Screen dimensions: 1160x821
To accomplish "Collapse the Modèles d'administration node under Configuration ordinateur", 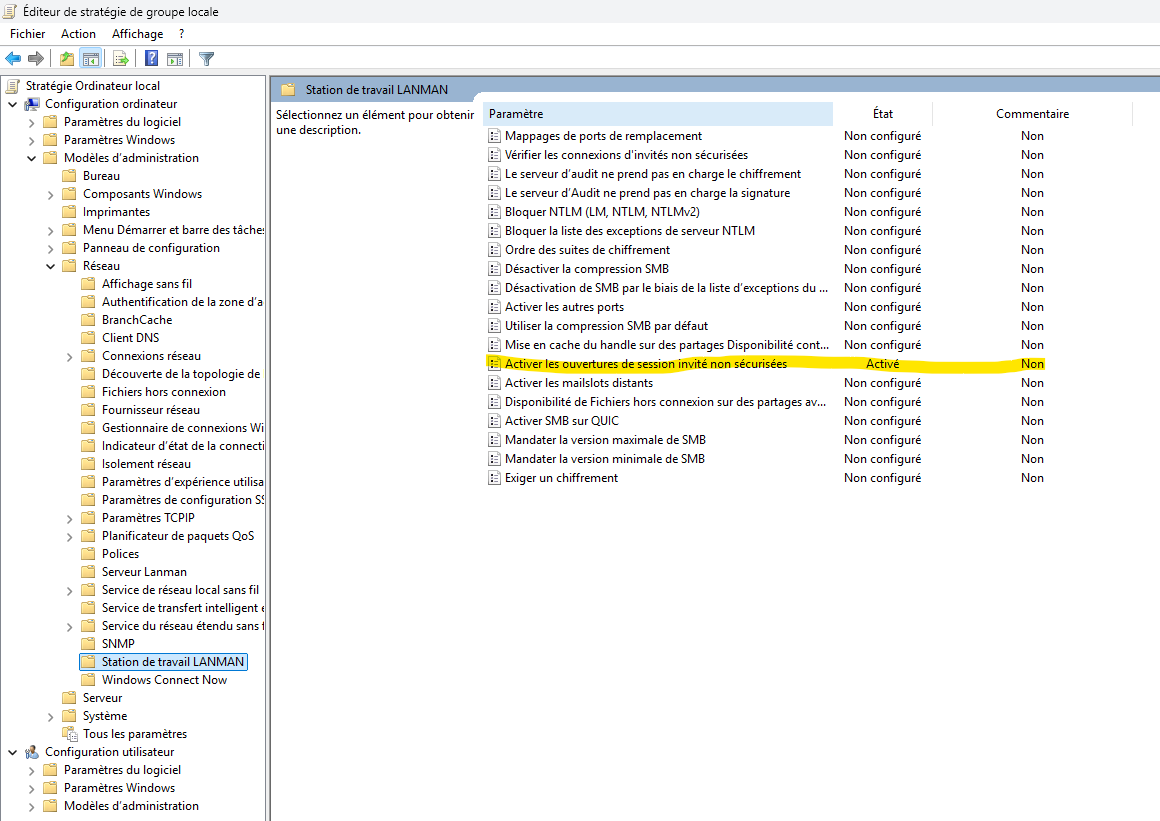I will point(31,158).
